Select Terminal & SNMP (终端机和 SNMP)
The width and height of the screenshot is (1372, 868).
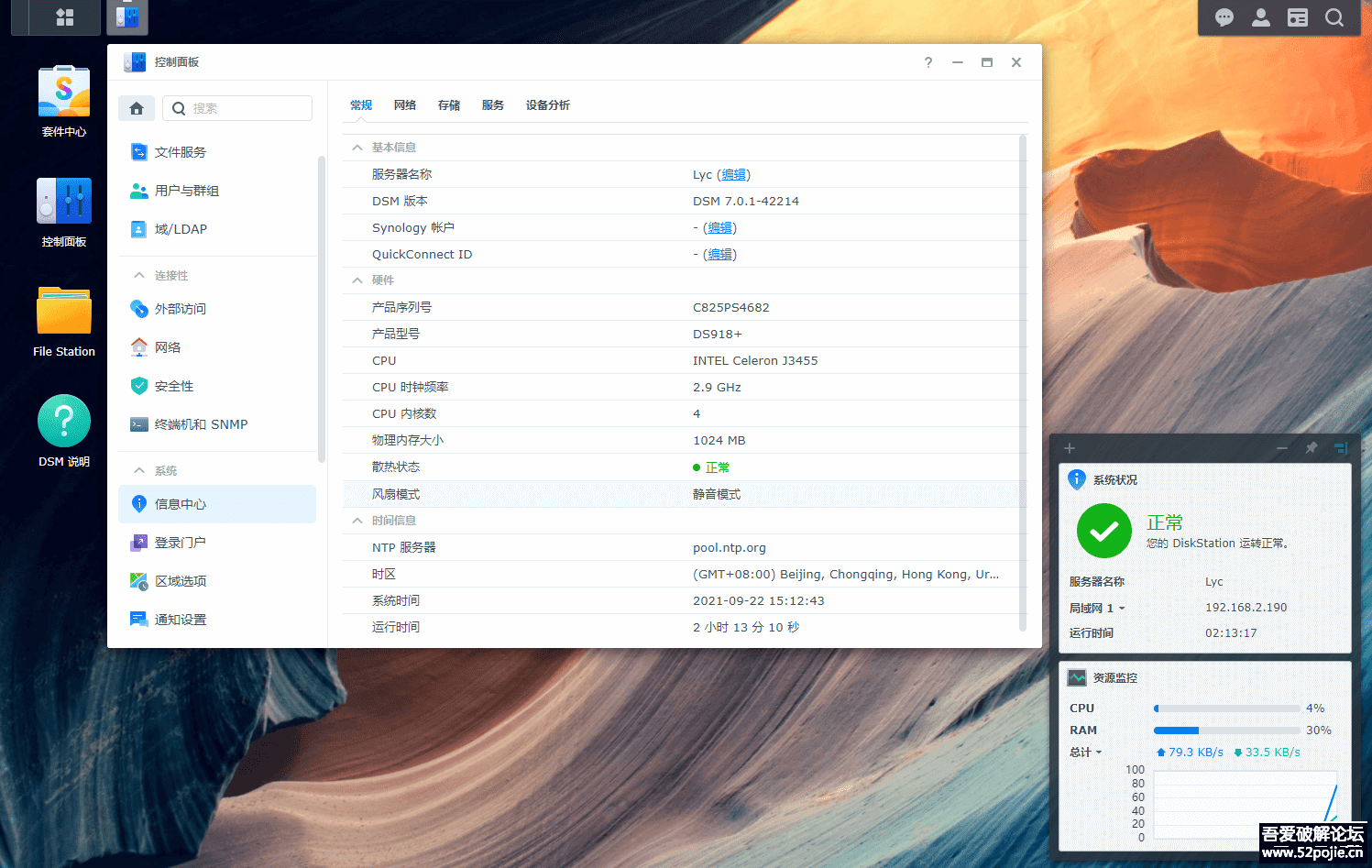coord(217,424)
